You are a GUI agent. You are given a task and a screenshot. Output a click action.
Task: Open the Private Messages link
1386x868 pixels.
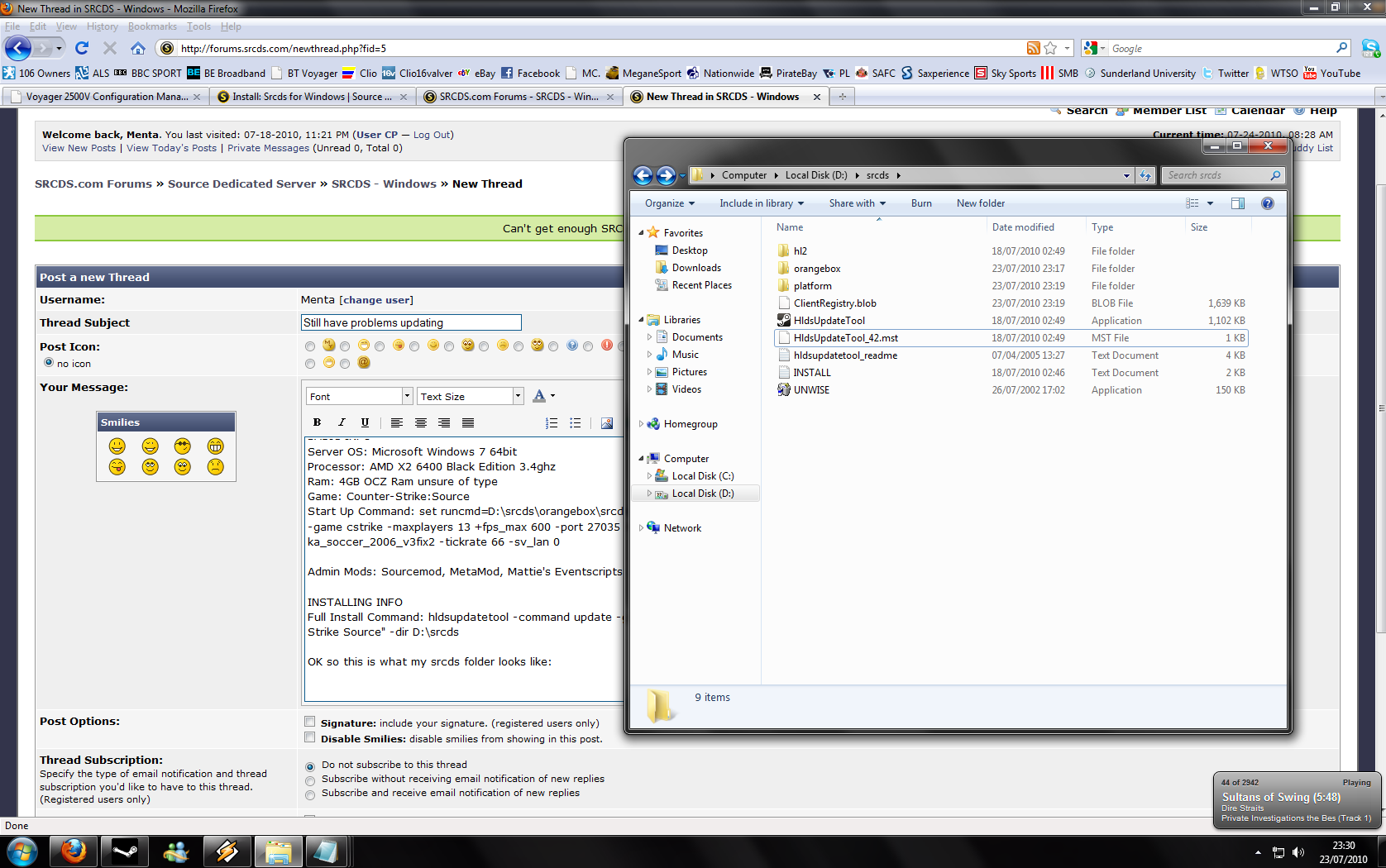[268, 148]
